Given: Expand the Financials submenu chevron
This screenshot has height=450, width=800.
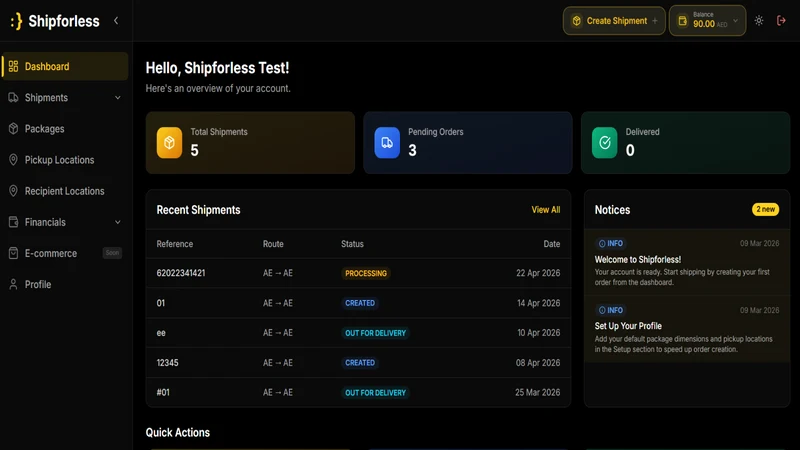Looking at the screenshot, I should (x=118, y=222).
